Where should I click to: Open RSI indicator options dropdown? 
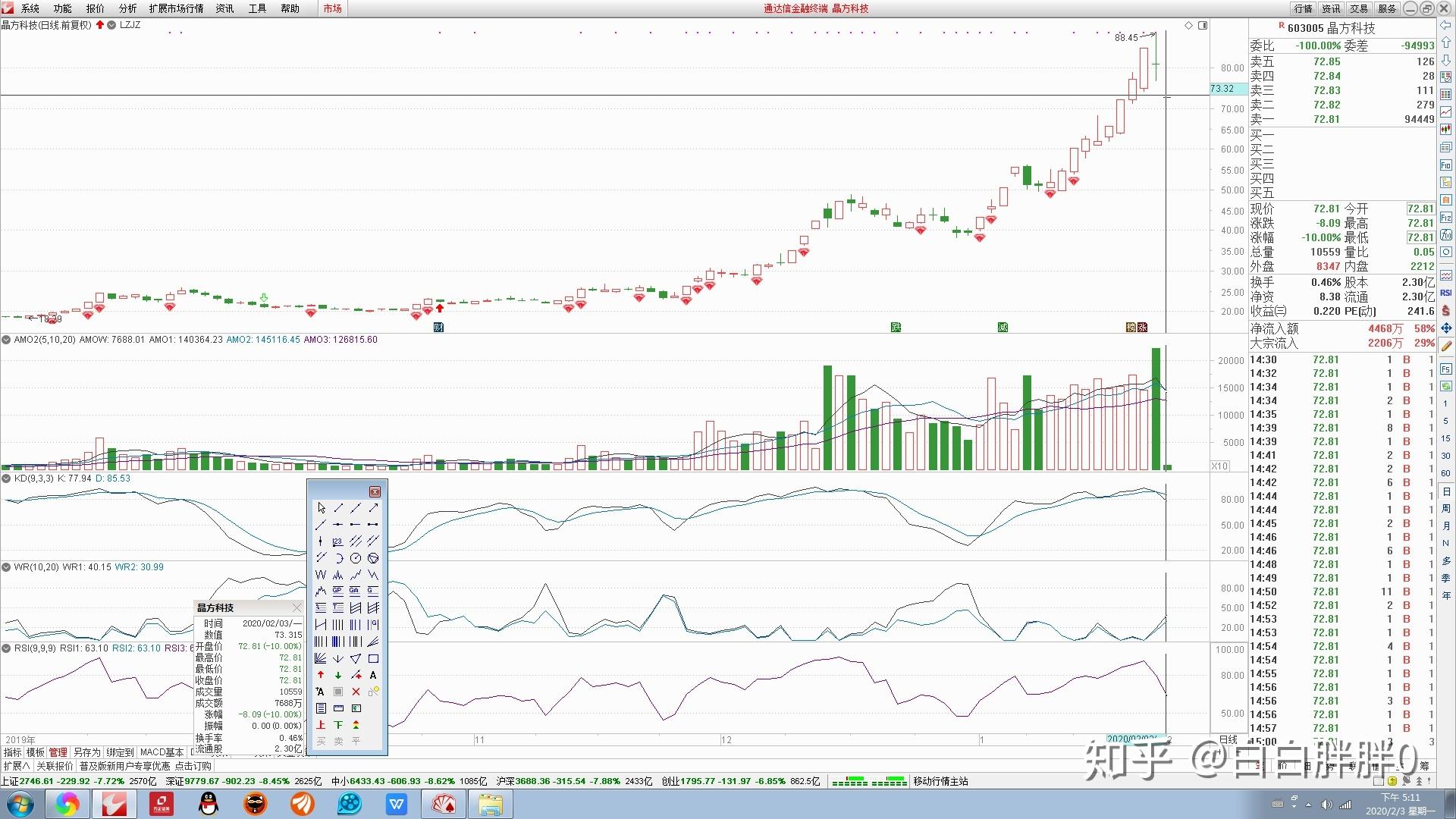[x=6, y=648]
